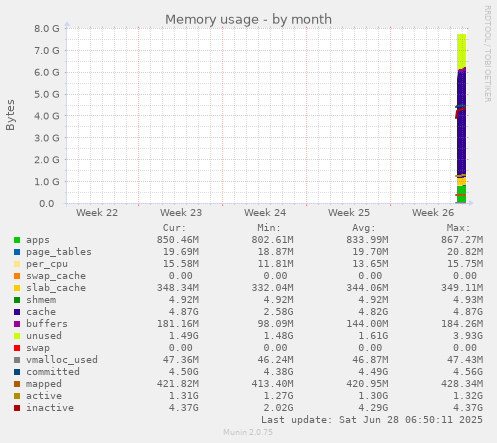Click the 'inactive' legend label
Viewport: 497px width, 443px height.
[x=50, y=408]
